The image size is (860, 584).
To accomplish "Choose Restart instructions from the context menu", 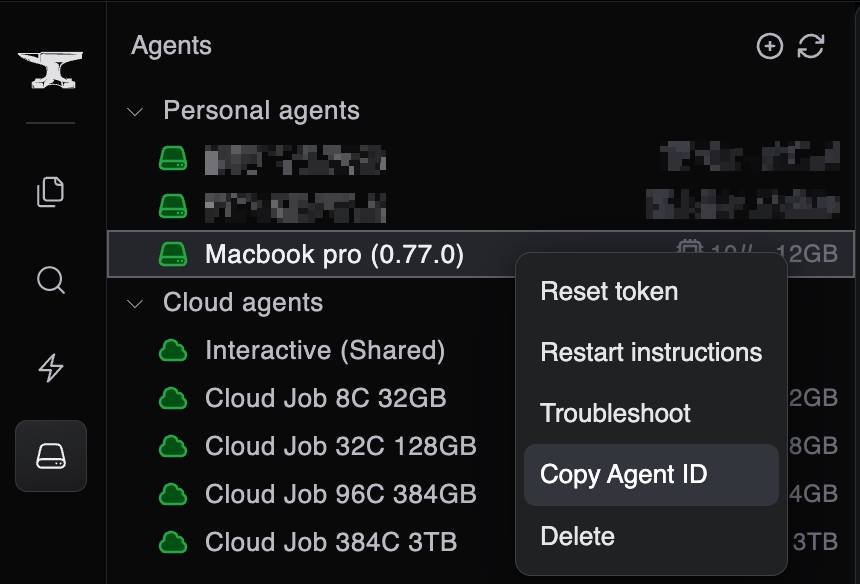I will [650, 352].
